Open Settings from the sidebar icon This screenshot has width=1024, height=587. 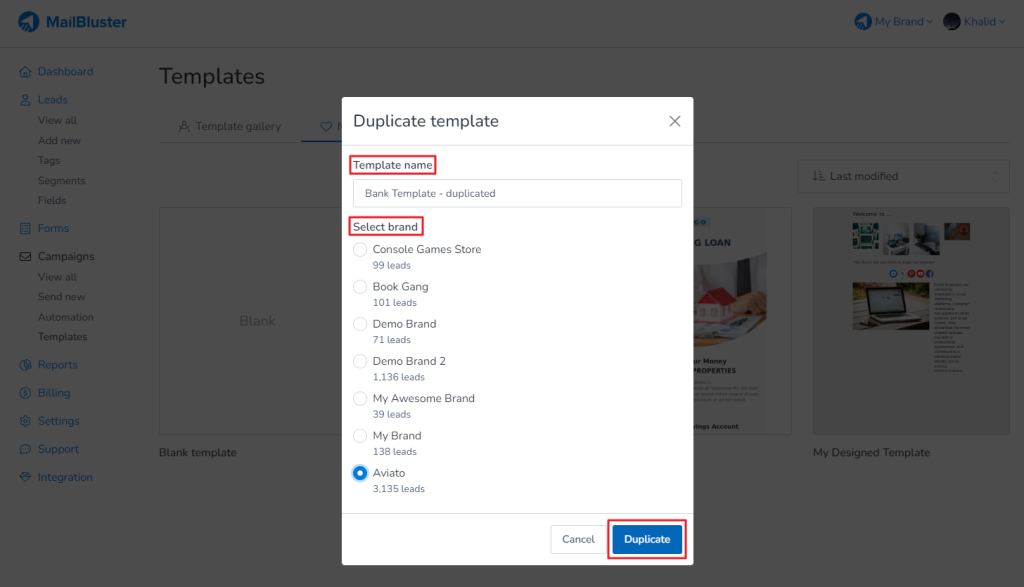(24, 420)
